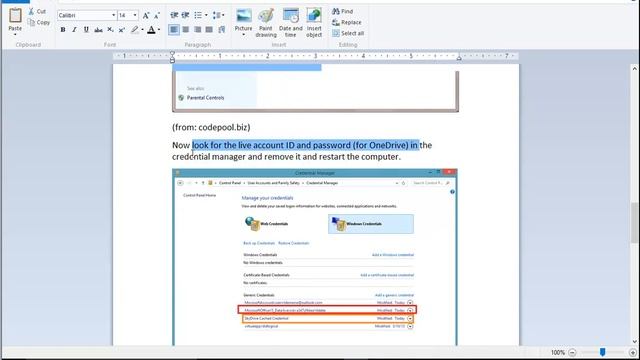This screenshot has height=360, width=640.
Task: Click the scroll up arrow
Action: 634,69
